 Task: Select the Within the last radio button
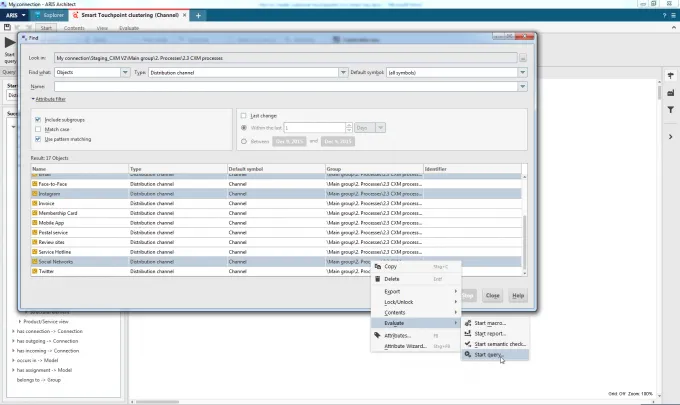coord(244,127)
